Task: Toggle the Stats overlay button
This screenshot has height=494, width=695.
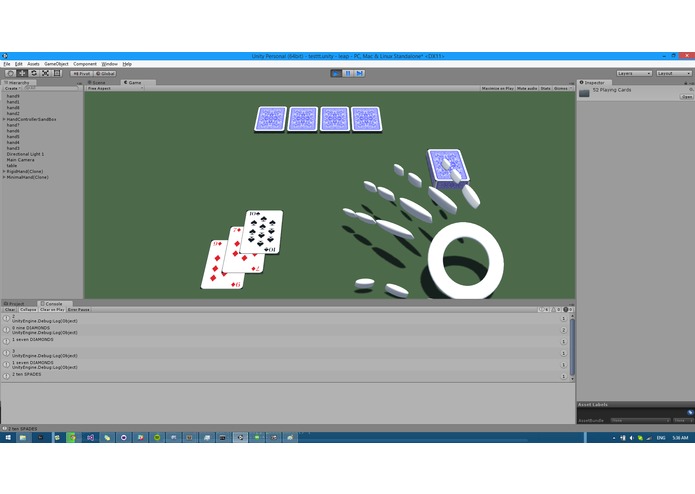Action: (x=546, y=88)
